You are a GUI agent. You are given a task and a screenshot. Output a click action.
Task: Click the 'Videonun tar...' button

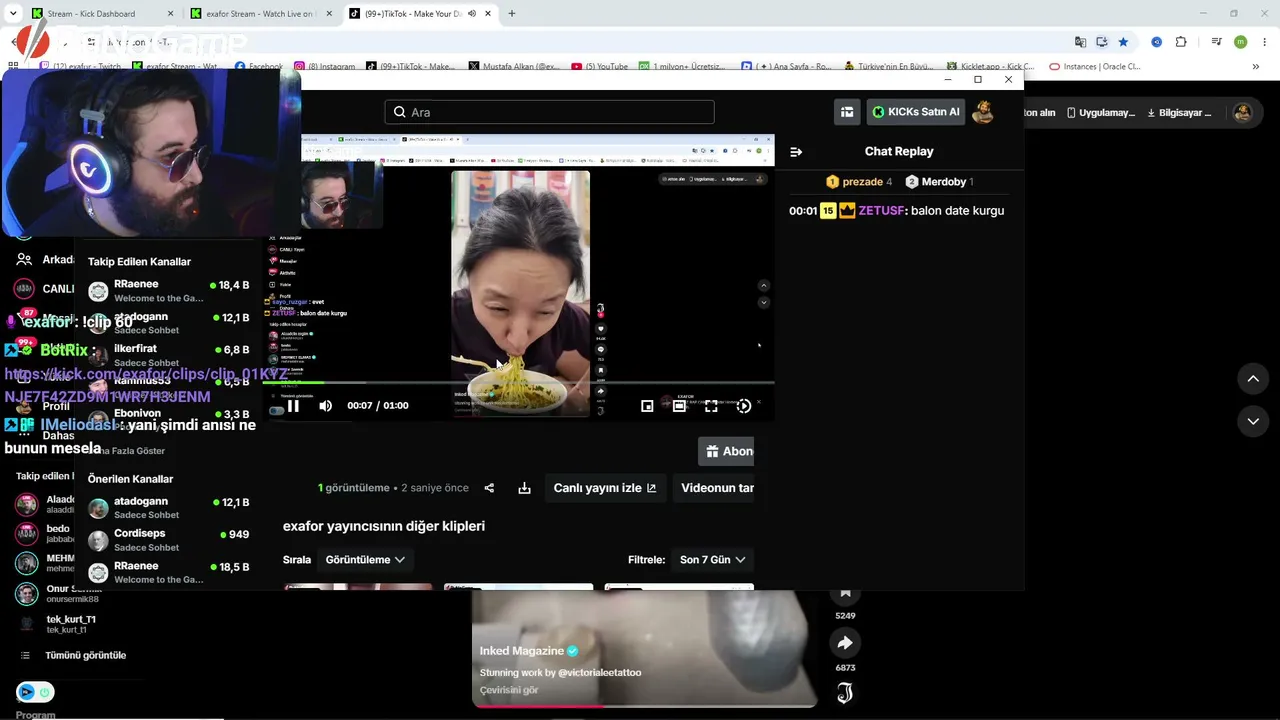[x=715, y=488]
